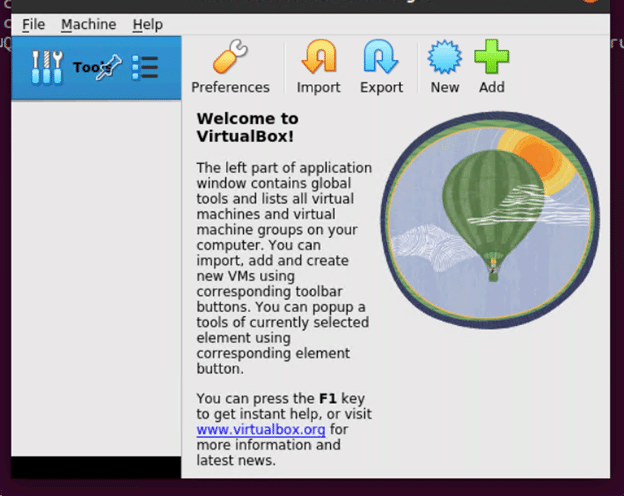Open the File menu
624x496 pixels.
pyautogui.click(x=33, y=25)
